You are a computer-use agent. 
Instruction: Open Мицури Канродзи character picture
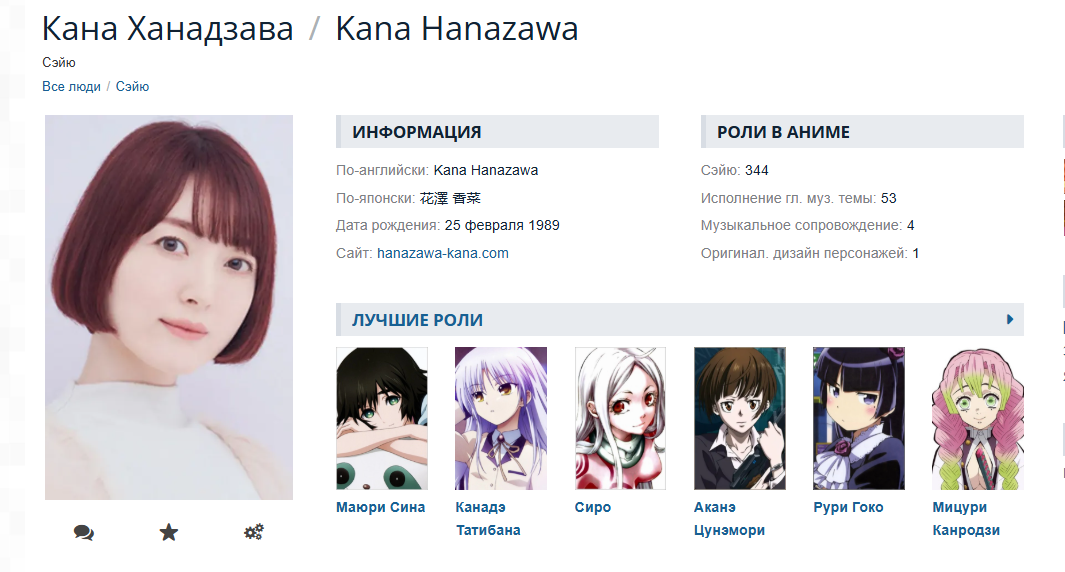(x=978, y=418)
